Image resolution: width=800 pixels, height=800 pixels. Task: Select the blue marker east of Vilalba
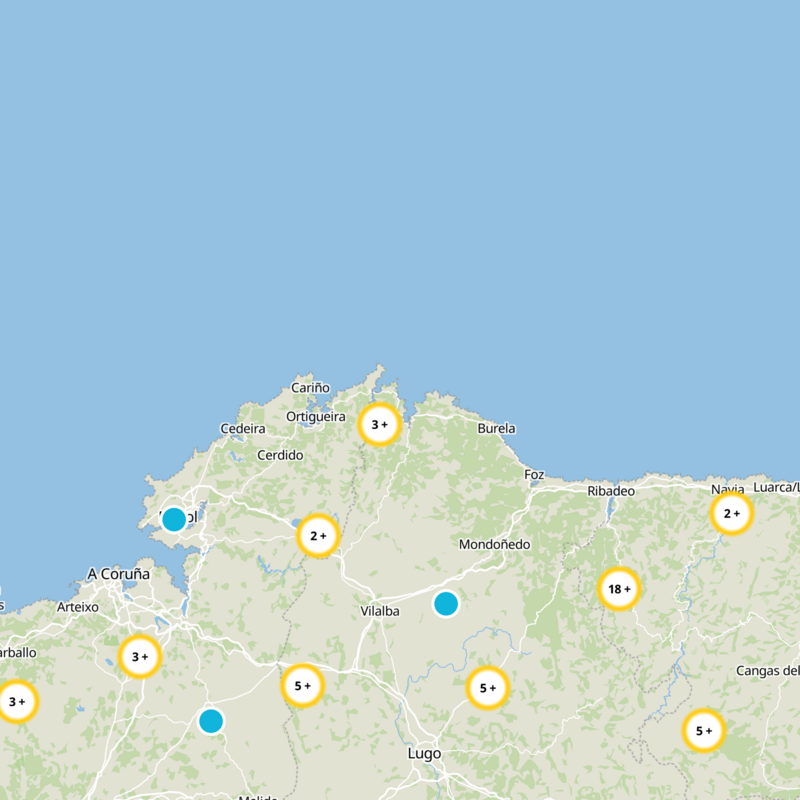(446, 604)
